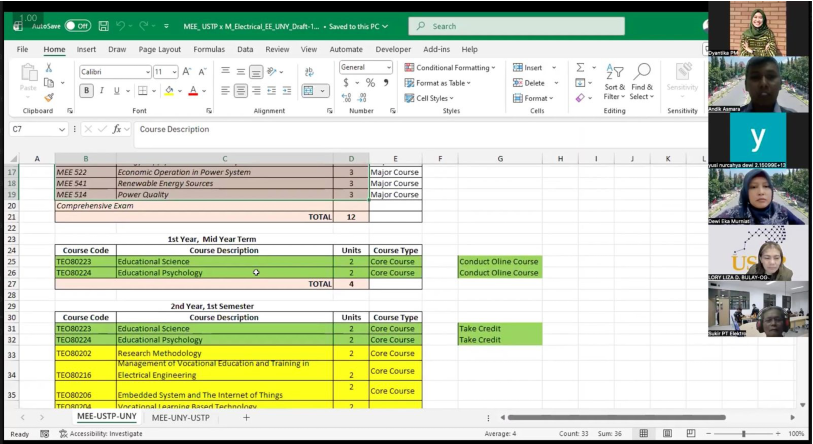
Task: Switch to Page Layout view
Action: pyautogui.click(x=667, y=433)
